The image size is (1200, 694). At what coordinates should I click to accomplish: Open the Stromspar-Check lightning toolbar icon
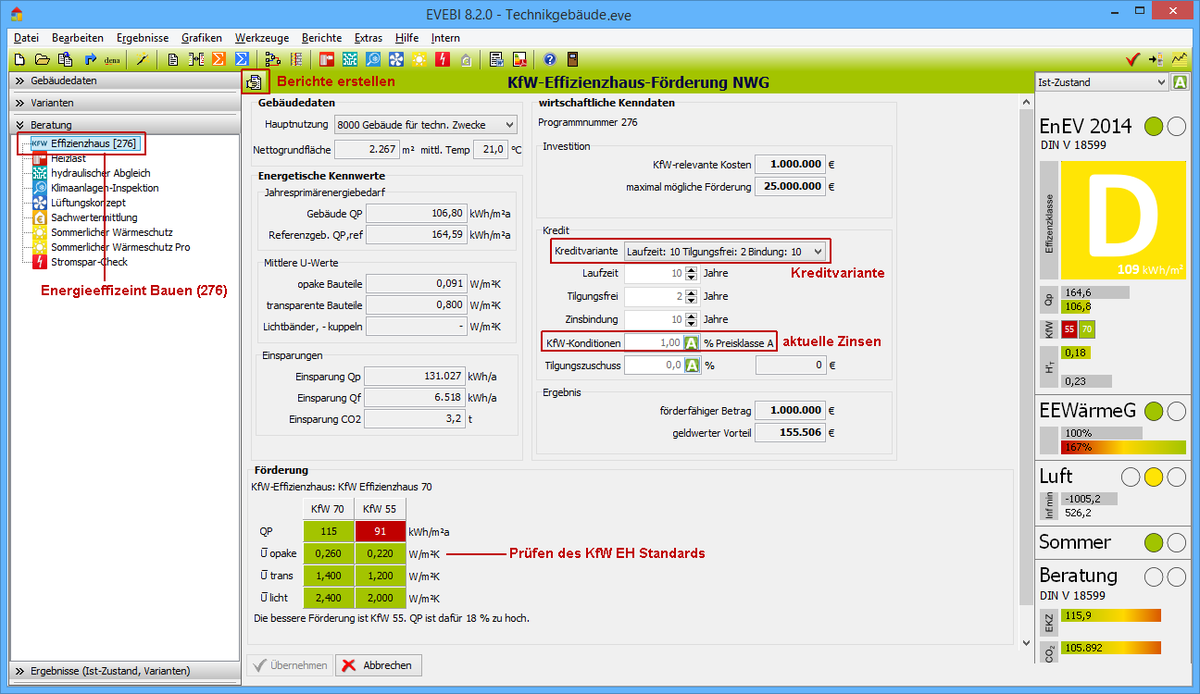click(442, 59)
